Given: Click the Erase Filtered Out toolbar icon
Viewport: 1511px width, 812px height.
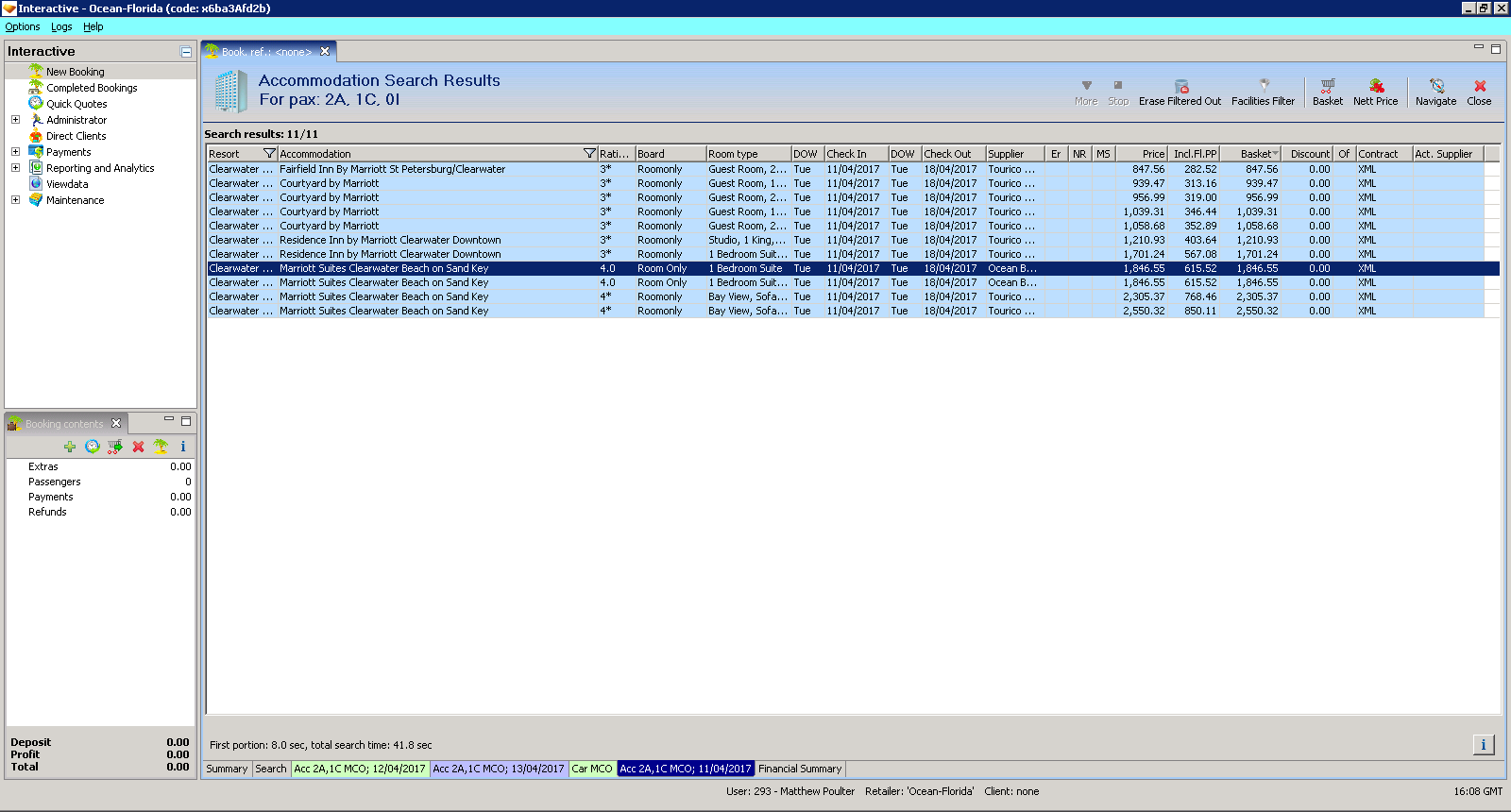Looking at the screenshot, I should click(x=1180, y=86).
